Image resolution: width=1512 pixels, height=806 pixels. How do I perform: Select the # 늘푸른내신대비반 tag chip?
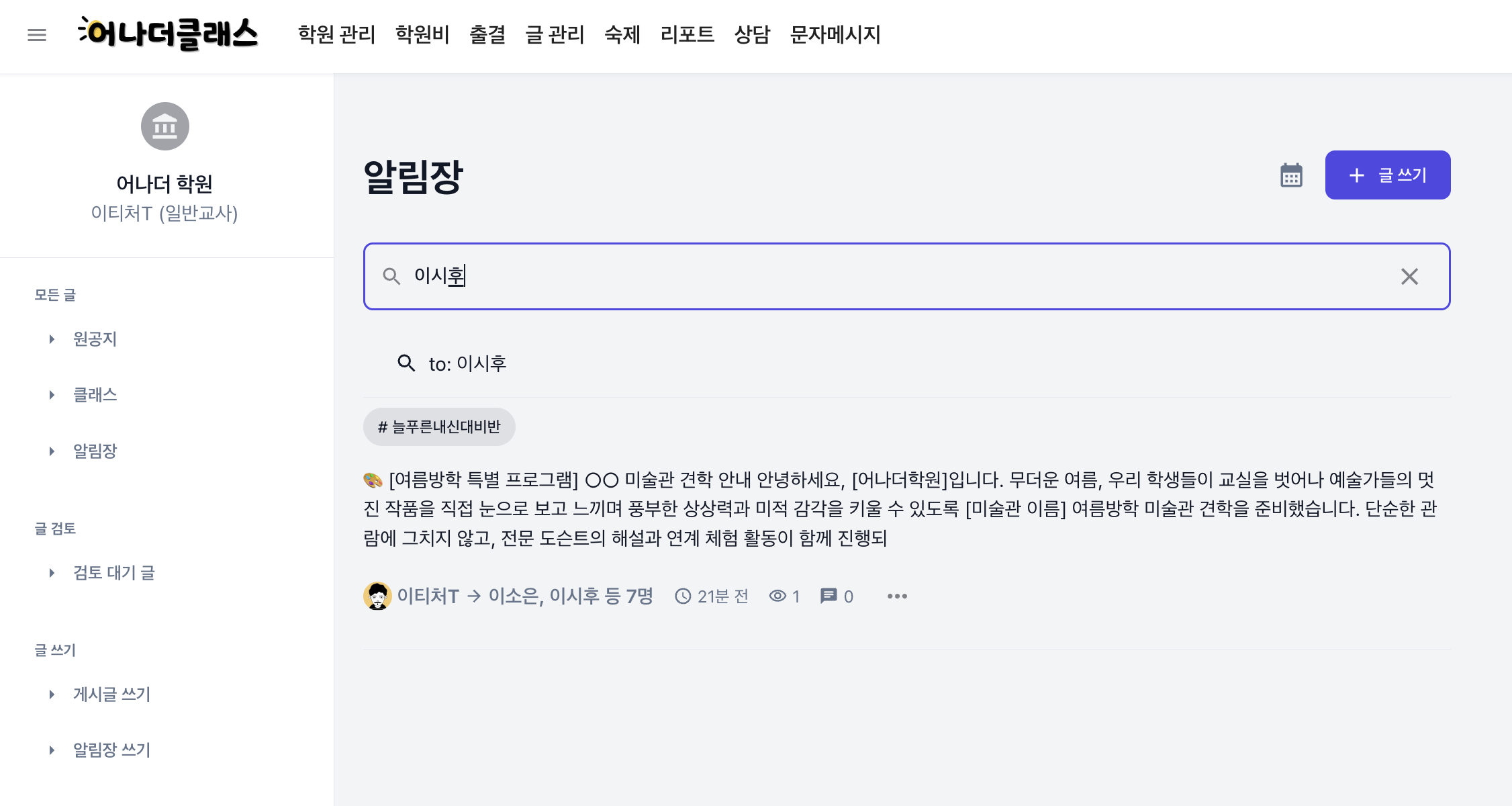pos(439,427)
